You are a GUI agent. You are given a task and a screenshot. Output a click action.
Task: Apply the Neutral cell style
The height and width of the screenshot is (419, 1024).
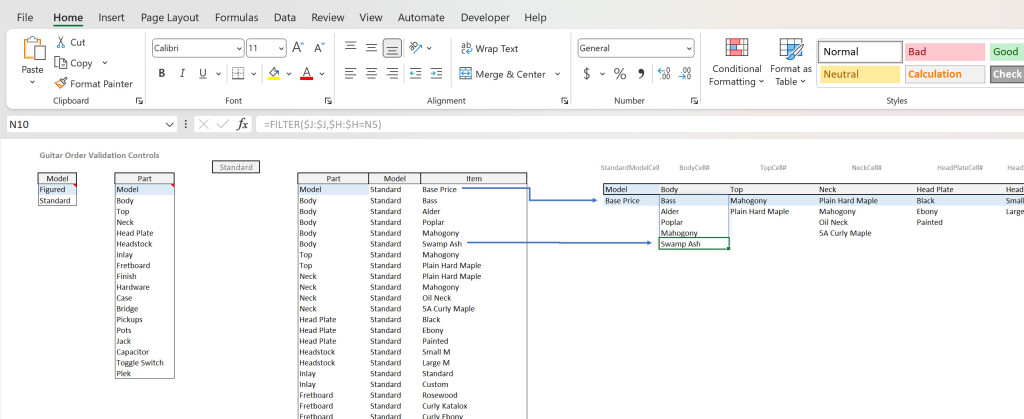tap(860, 74)
